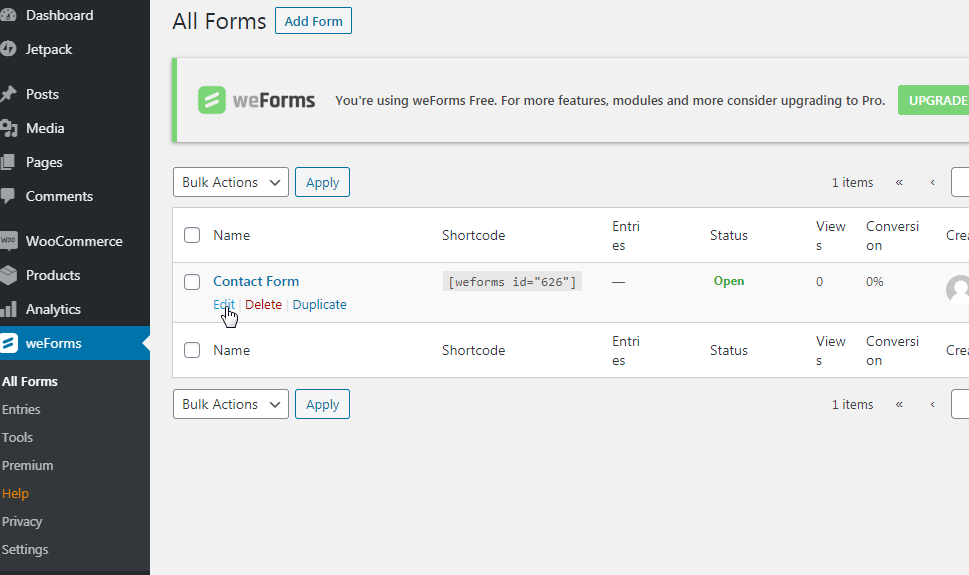Click the Media icon in sidebar
The image size is (969, 575).
point(8,128)
